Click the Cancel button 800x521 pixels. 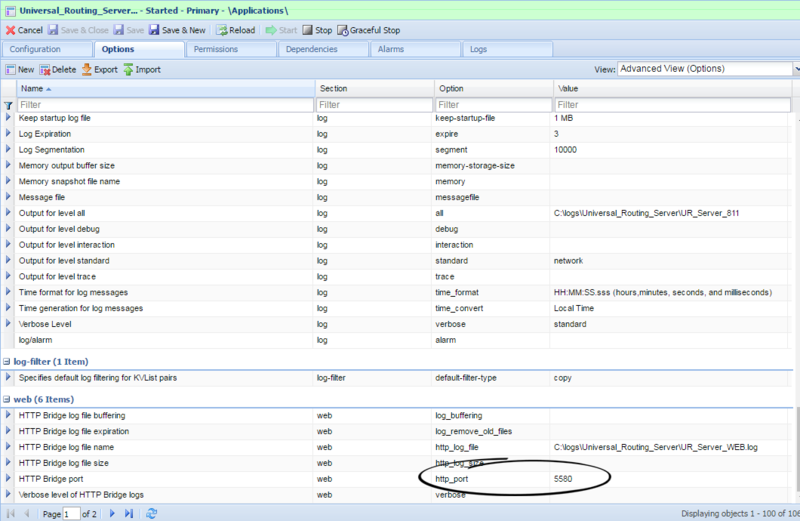(x=24, y=30)
